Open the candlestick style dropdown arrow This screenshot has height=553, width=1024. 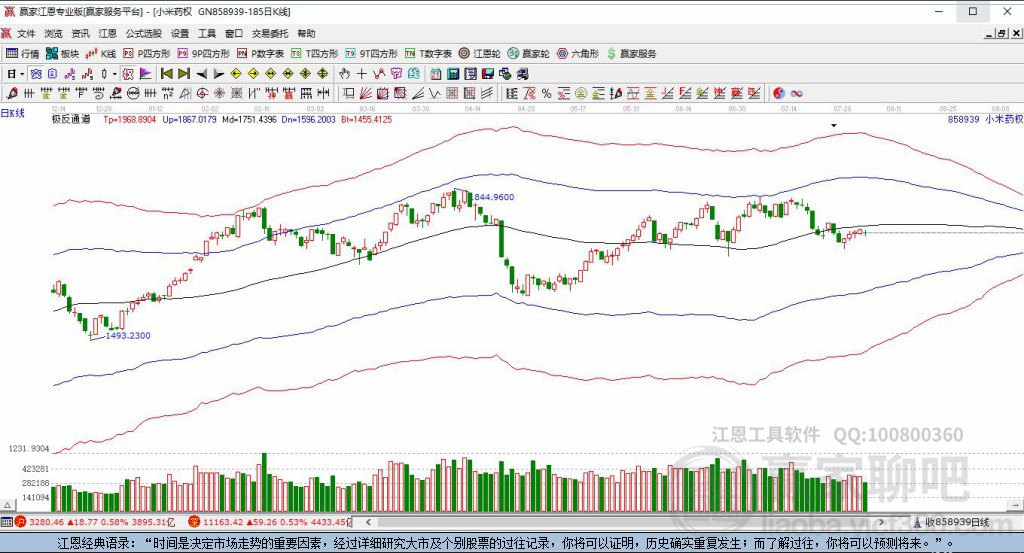pos(115,74)
